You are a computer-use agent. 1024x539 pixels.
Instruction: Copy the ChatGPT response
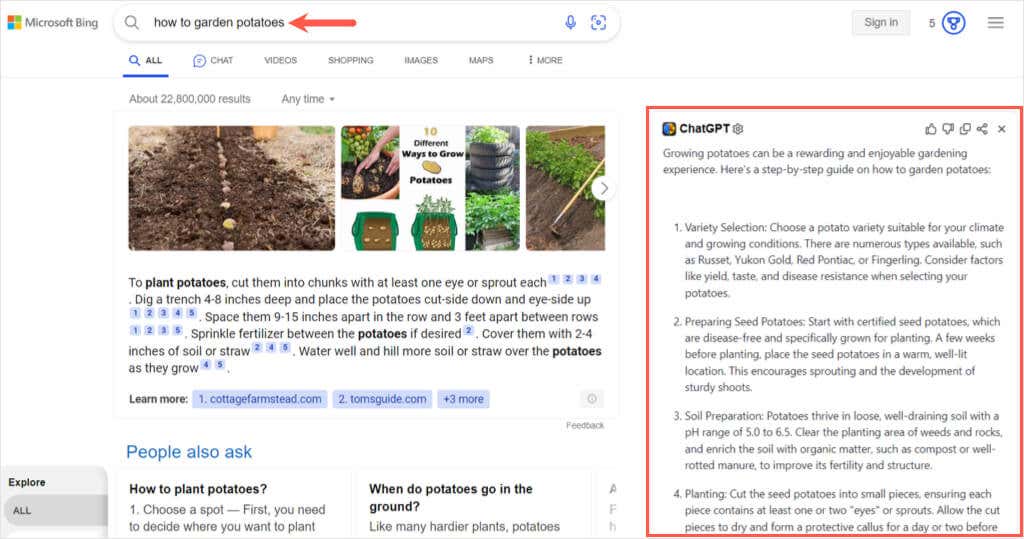tap(965, 129)
